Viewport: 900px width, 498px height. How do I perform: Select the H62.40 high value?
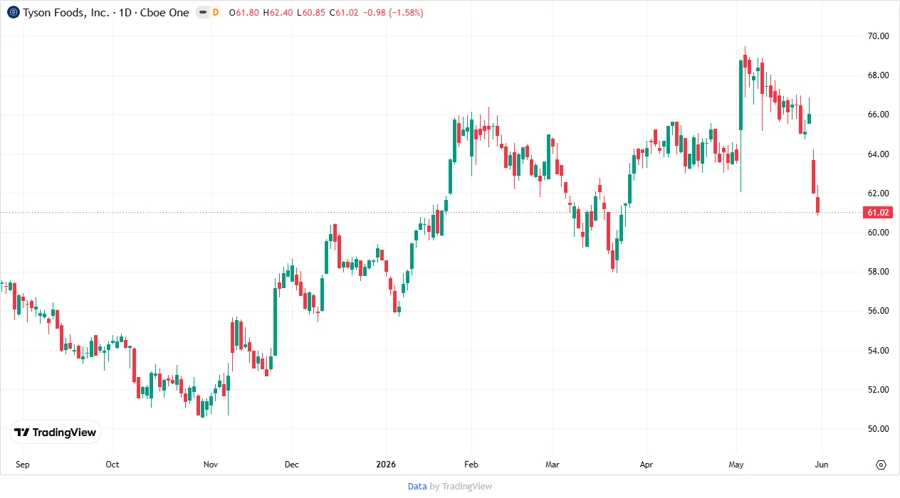pyautogui.click(x=278, y=12)
